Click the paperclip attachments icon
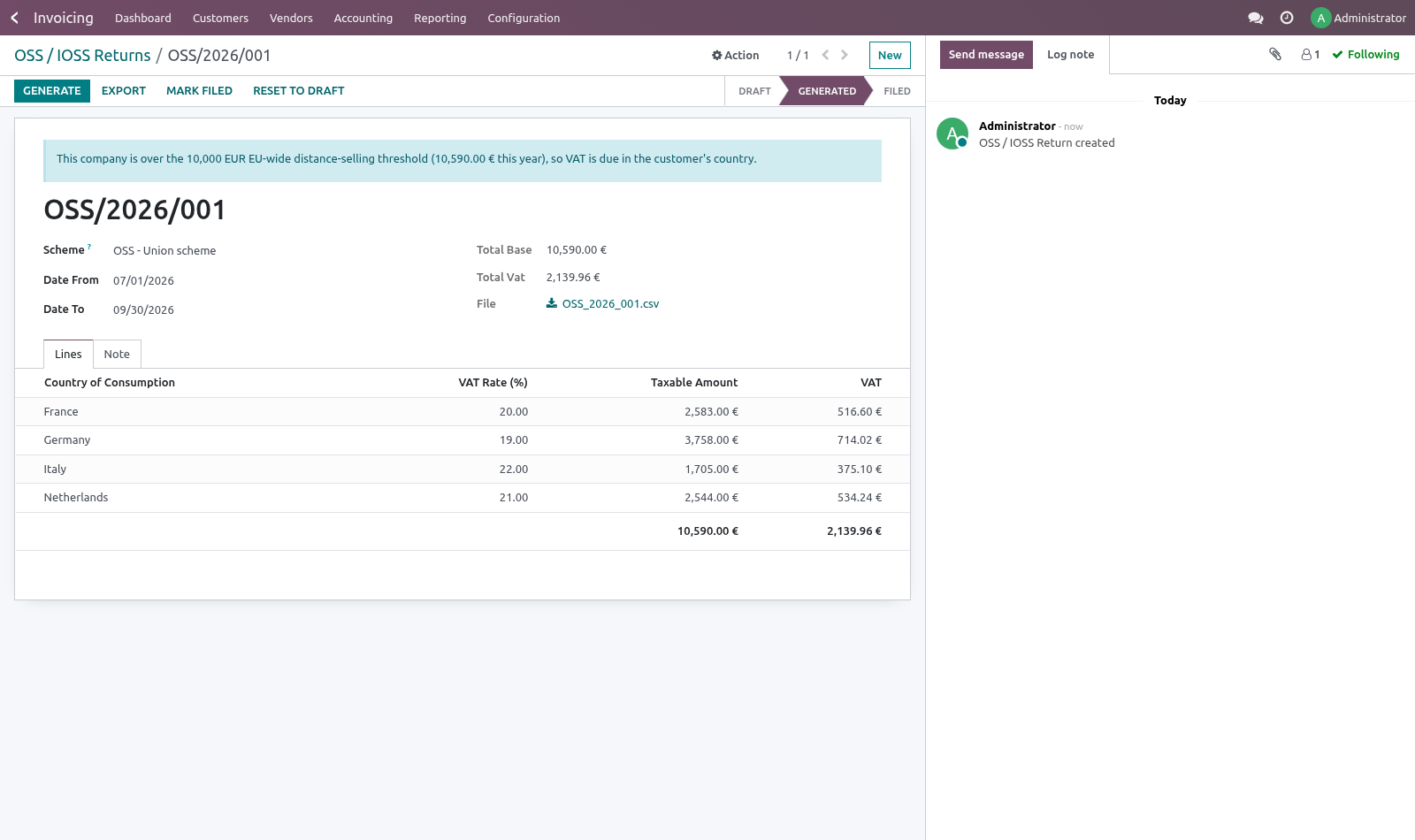Screen dimensions: 1415x840 [x=1275, y=54]
